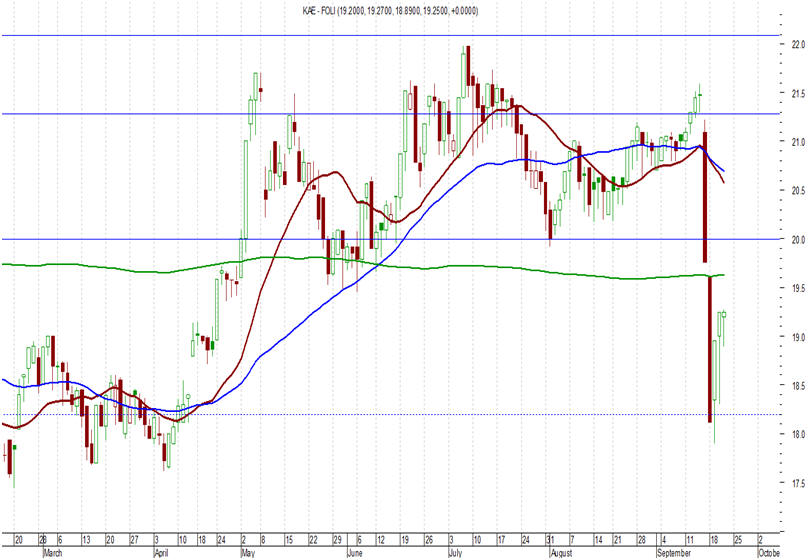Screen dimensions: 809x560
Task: Click the truncated Octobe month label
Action: pos(769,553)
